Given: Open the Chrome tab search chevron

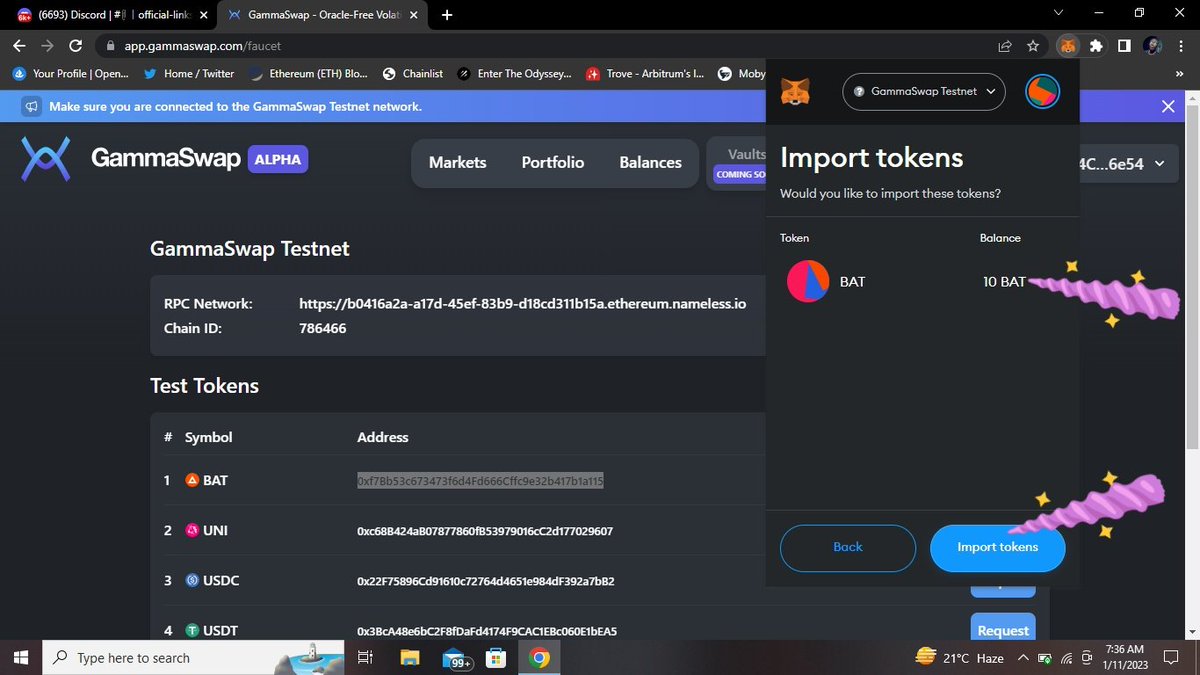Looking at the screenshot, I should pos(1060,13).
